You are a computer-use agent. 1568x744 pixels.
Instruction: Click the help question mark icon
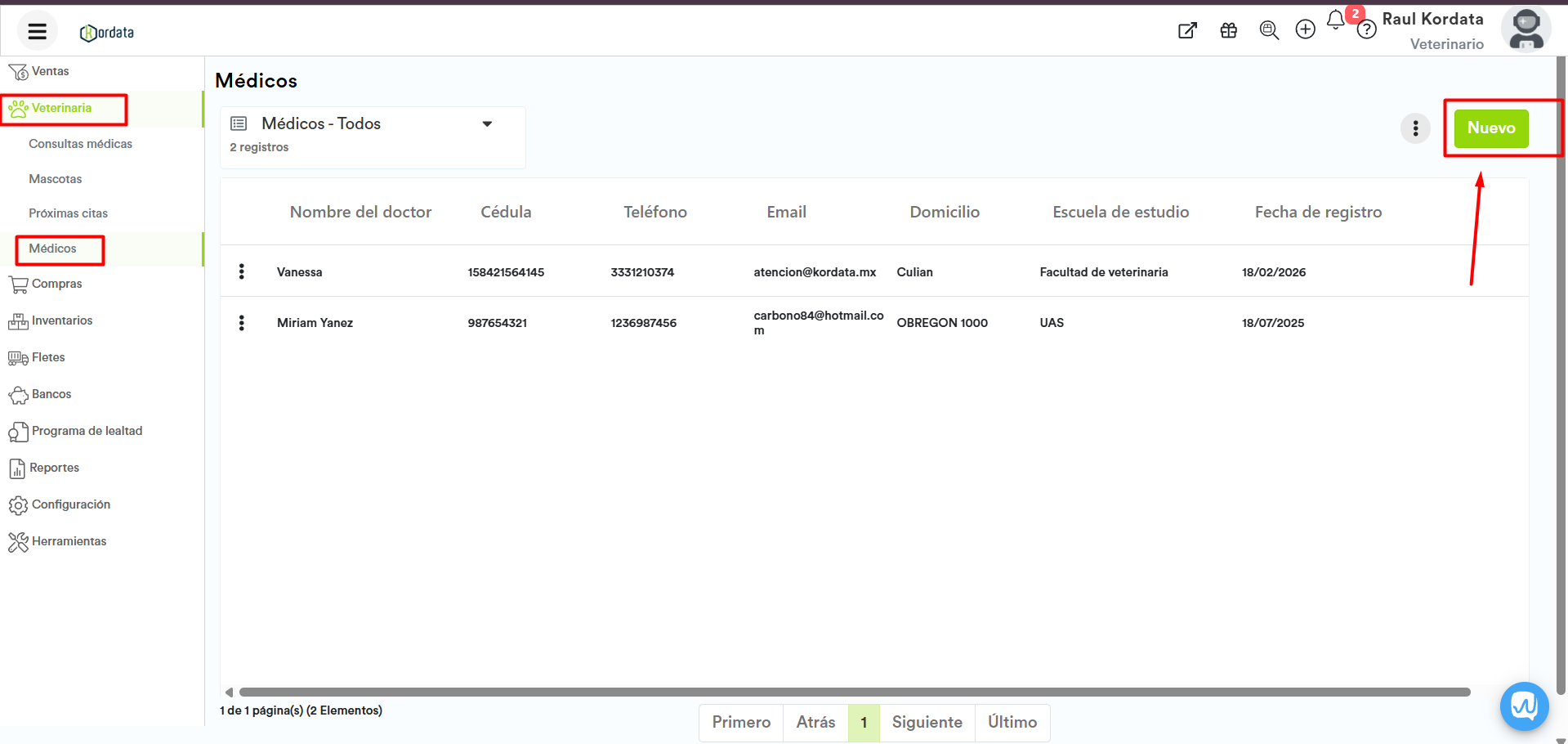[1366, 31]
